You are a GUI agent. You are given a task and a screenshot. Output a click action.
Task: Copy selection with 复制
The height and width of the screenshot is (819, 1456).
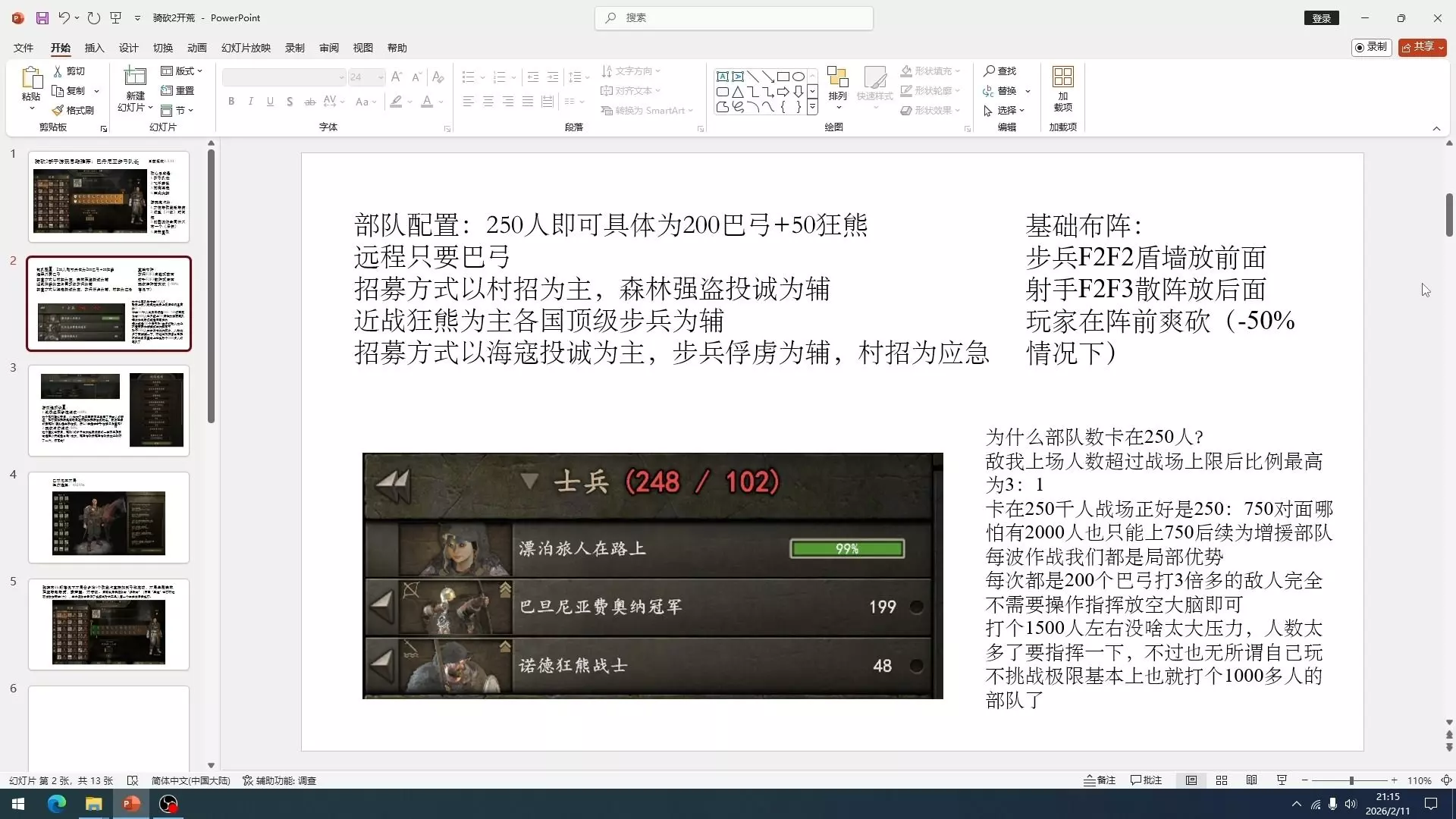69,91
